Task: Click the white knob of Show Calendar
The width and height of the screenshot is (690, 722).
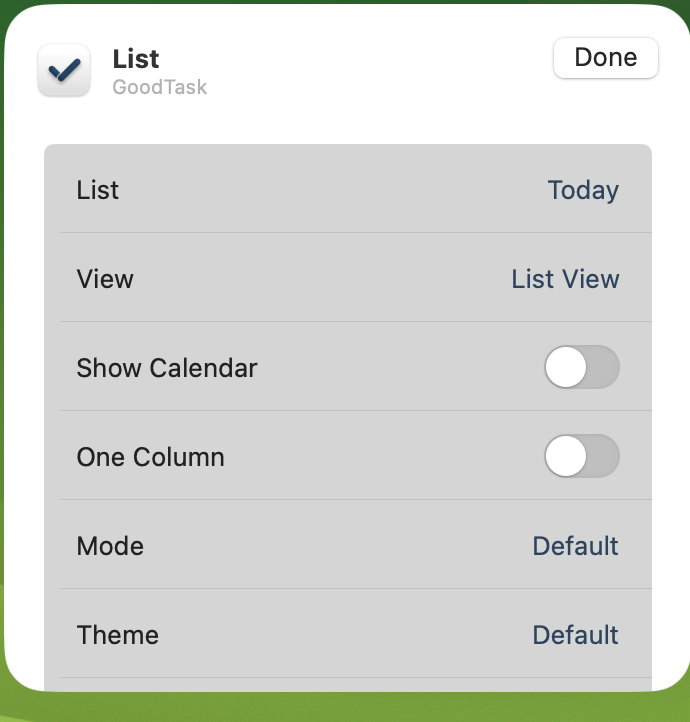Action: [566, 367]
